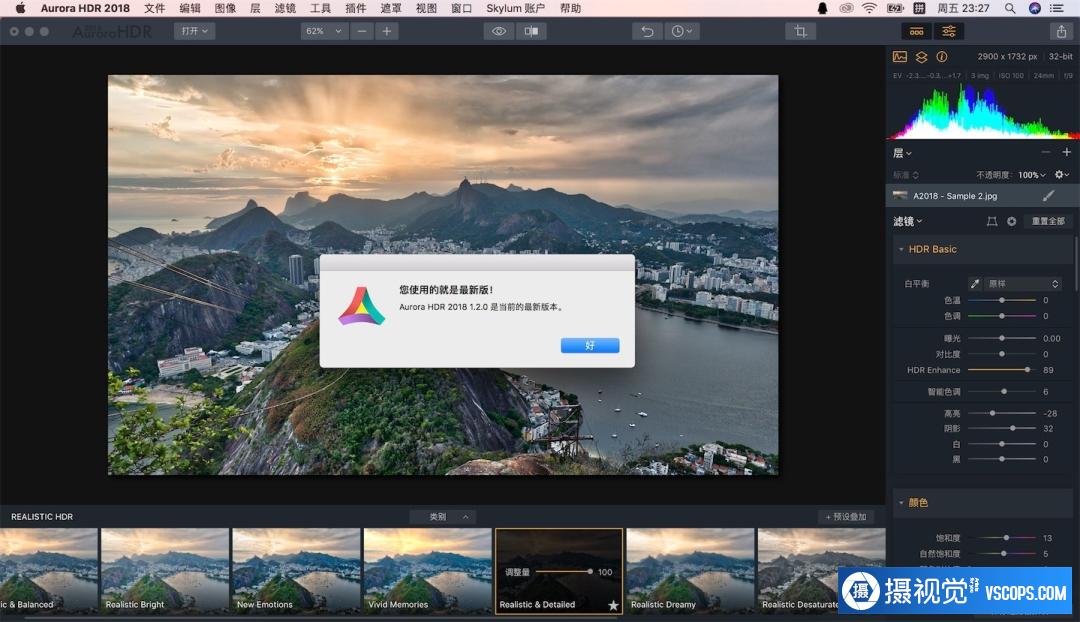
Task: Show the image info icon
Action: coord(942,56)
